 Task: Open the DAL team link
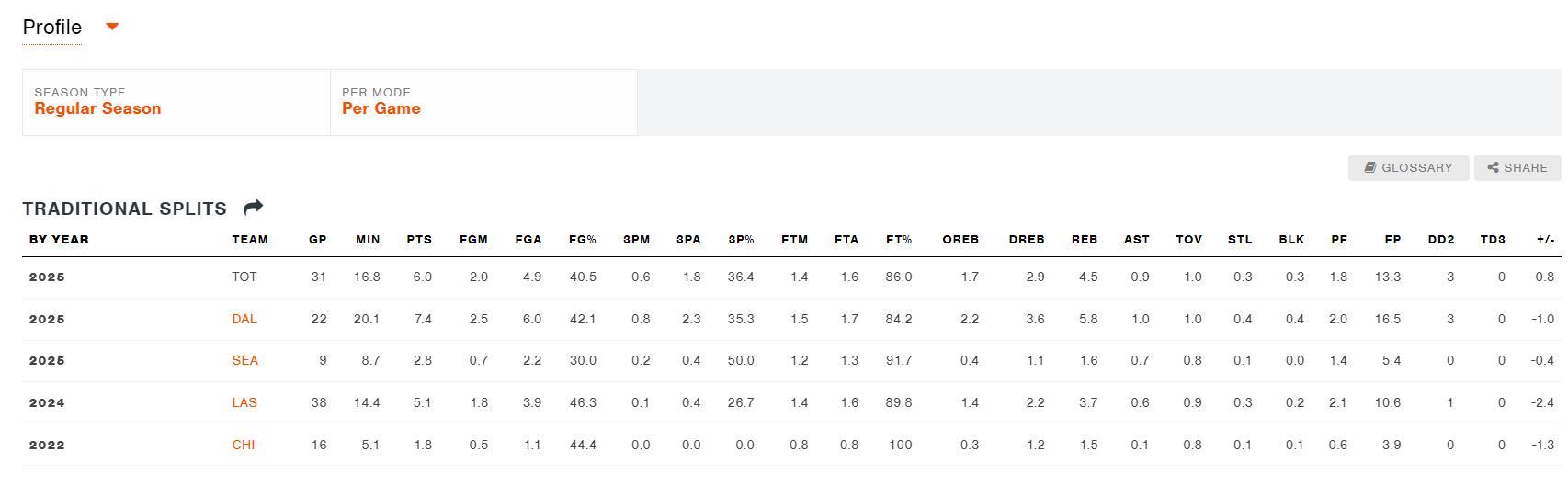point(244,319)
